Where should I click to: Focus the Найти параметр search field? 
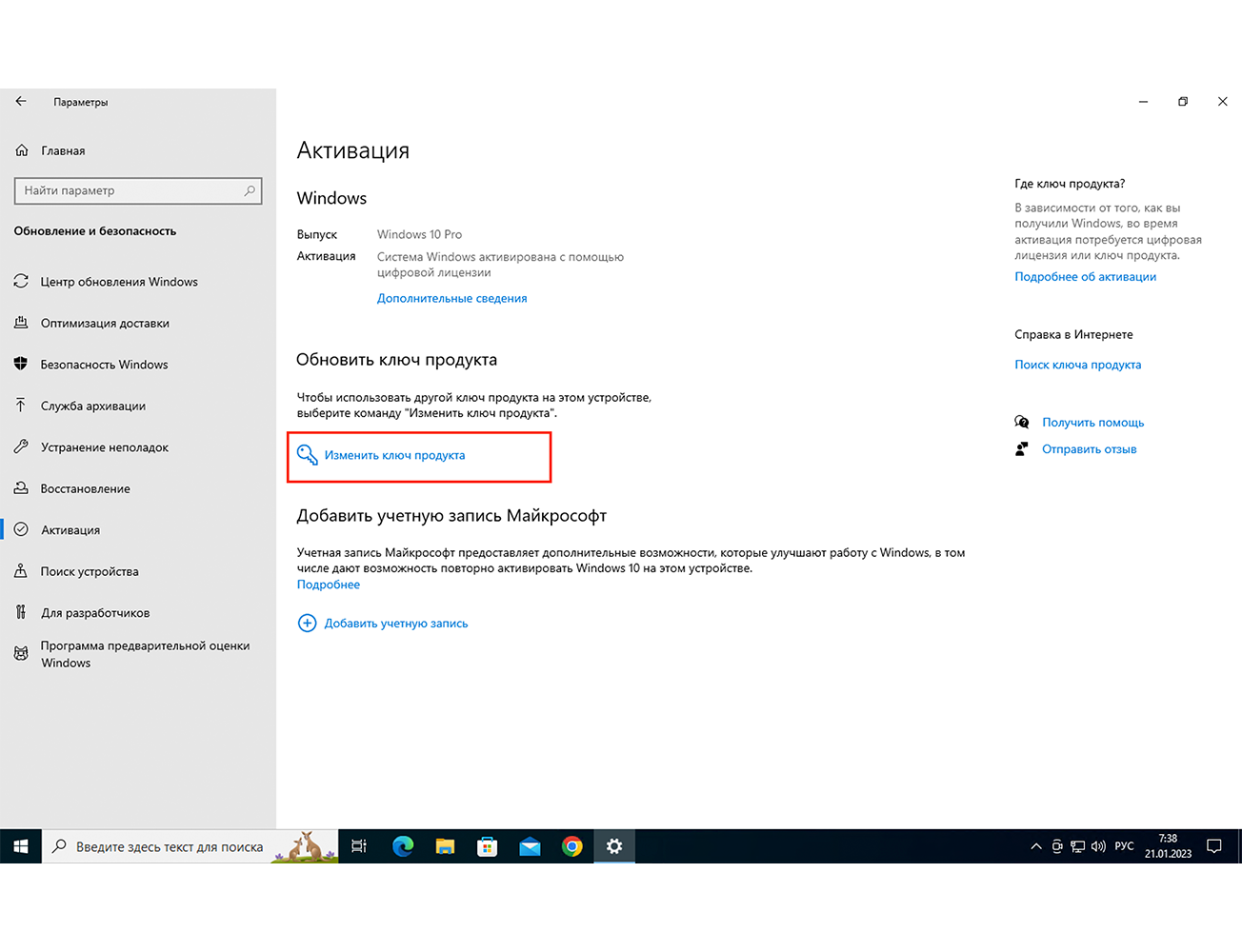[x=138, y=190]
